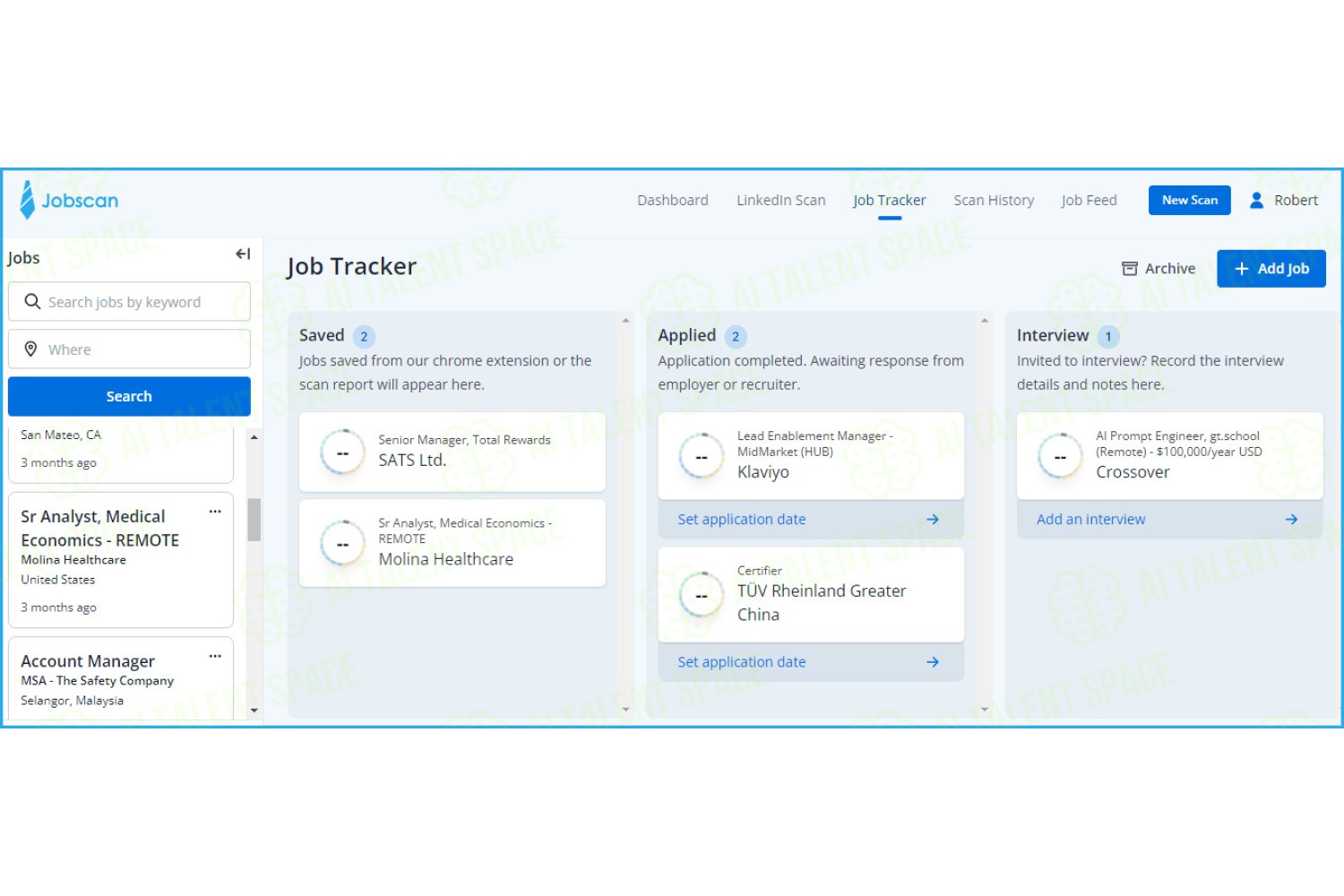Select Sr Analyst, Medical Economics sidebar listing
This screenshot has height=896, width=1344.
click(x=121, y=560)
